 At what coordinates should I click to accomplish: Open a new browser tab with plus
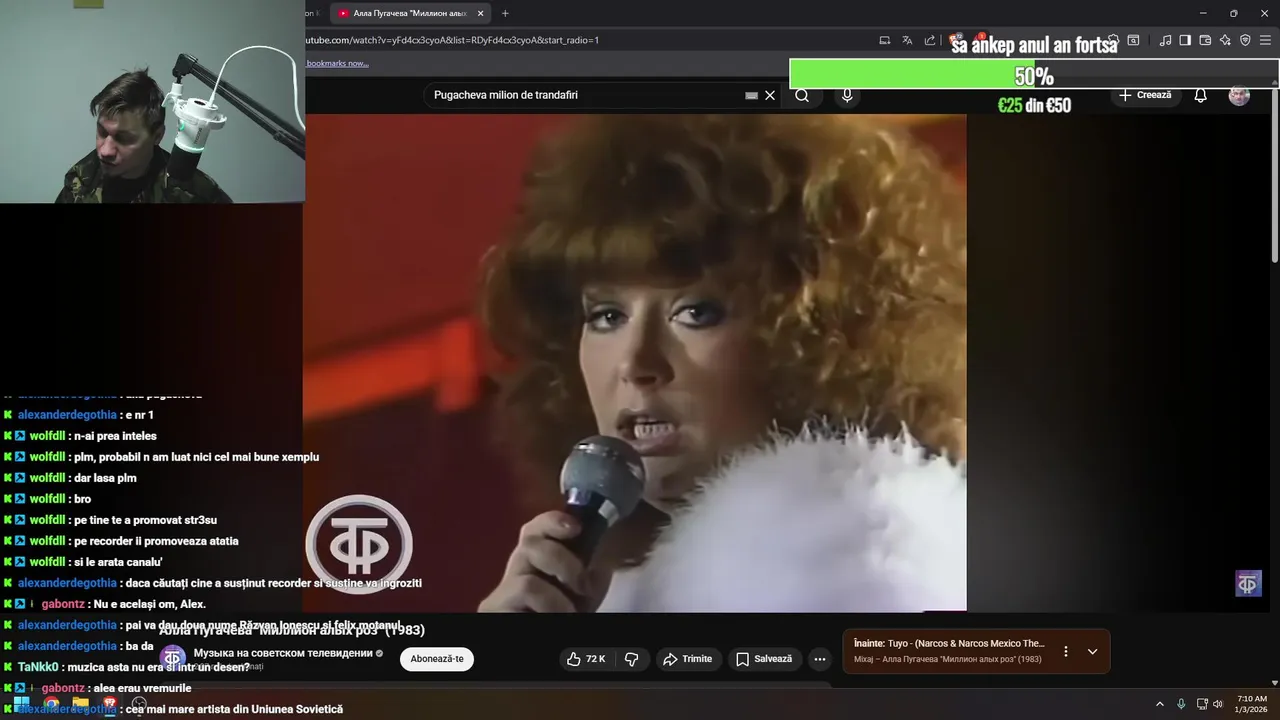(x=505, y=13)
